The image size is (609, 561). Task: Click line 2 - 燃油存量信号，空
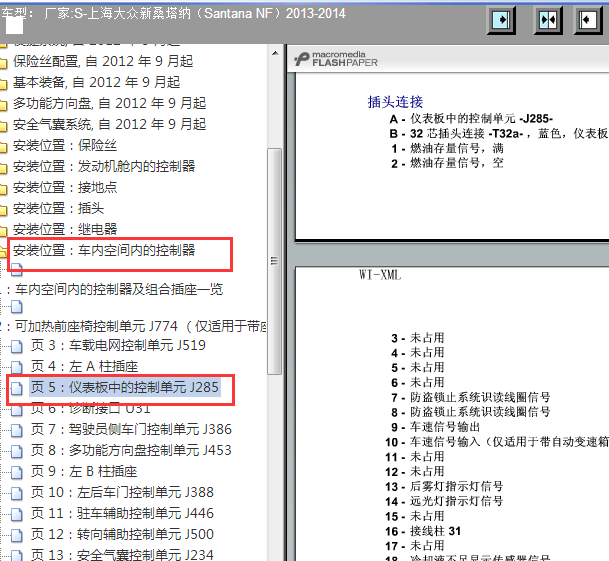(x=447, y=163)
